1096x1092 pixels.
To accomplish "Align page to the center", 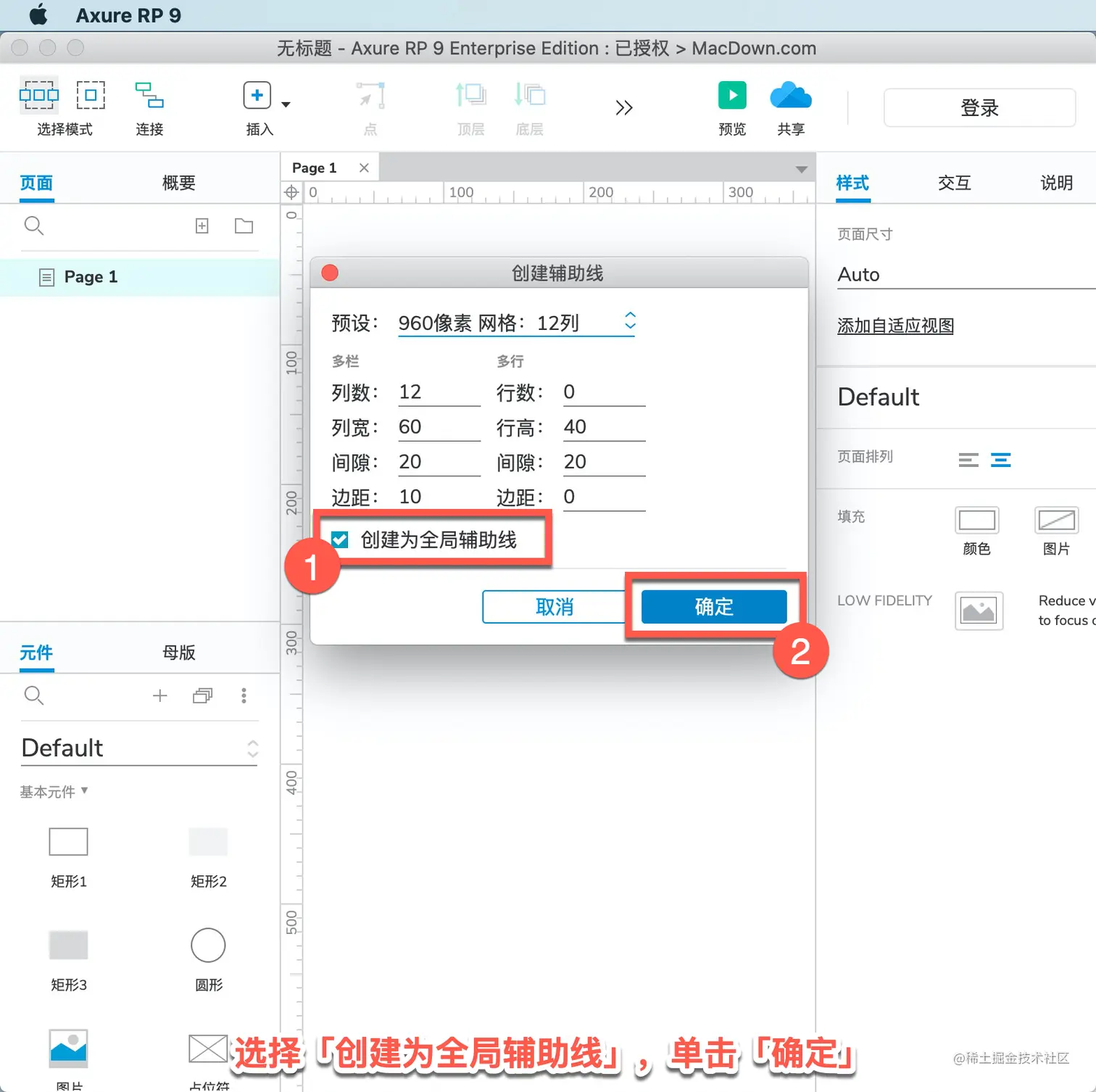I will click(1001, 460).
